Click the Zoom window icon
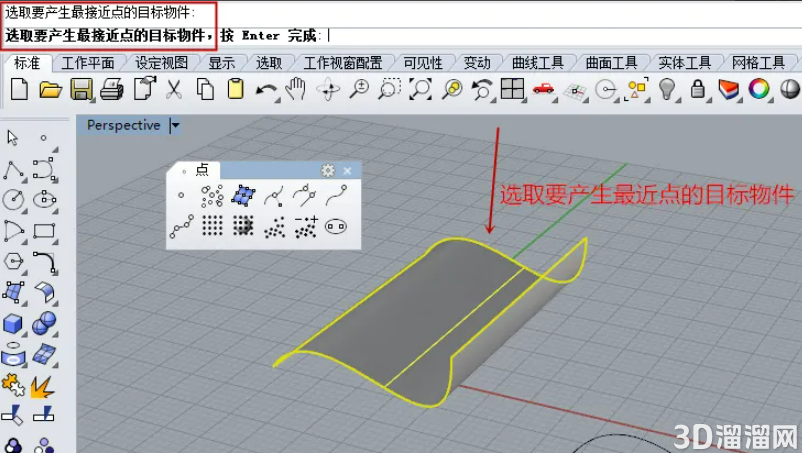Viewport: 802px width, 453px height. click(390, 89)
